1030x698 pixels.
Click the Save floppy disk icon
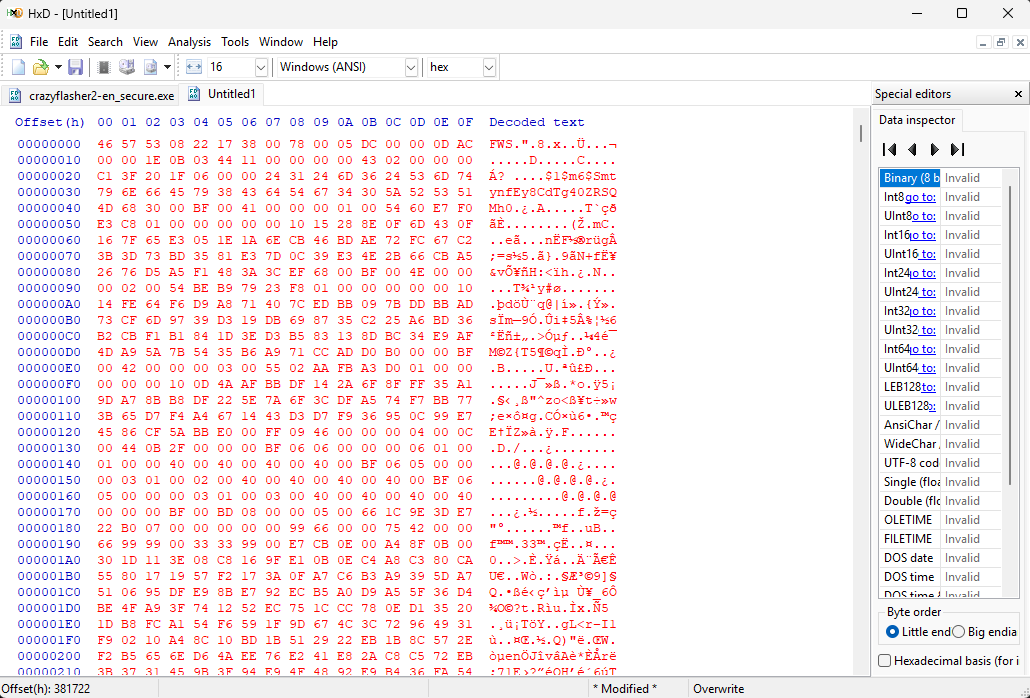click(75, 67)
